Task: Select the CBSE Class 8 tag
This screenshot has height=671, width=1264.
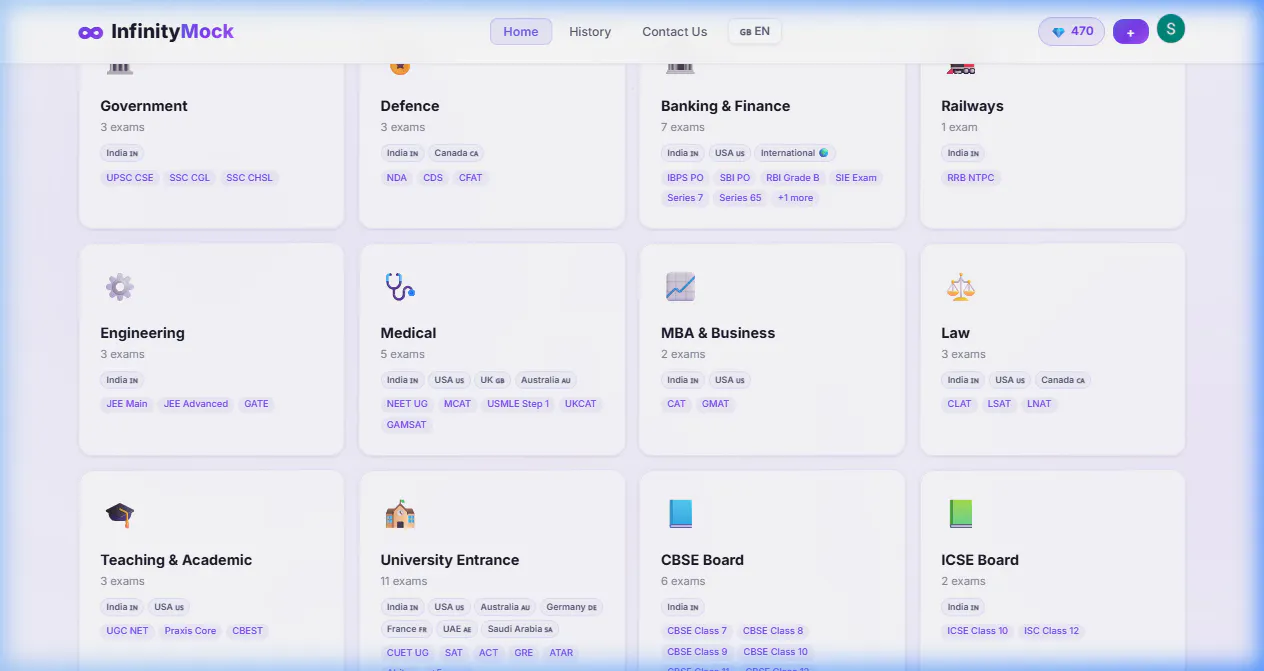Action: (774, 631)
